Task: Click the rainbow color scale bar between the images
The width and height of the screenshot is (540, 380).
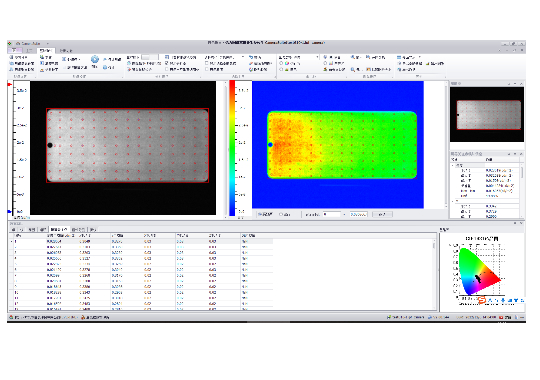Action: pos(232,148)
